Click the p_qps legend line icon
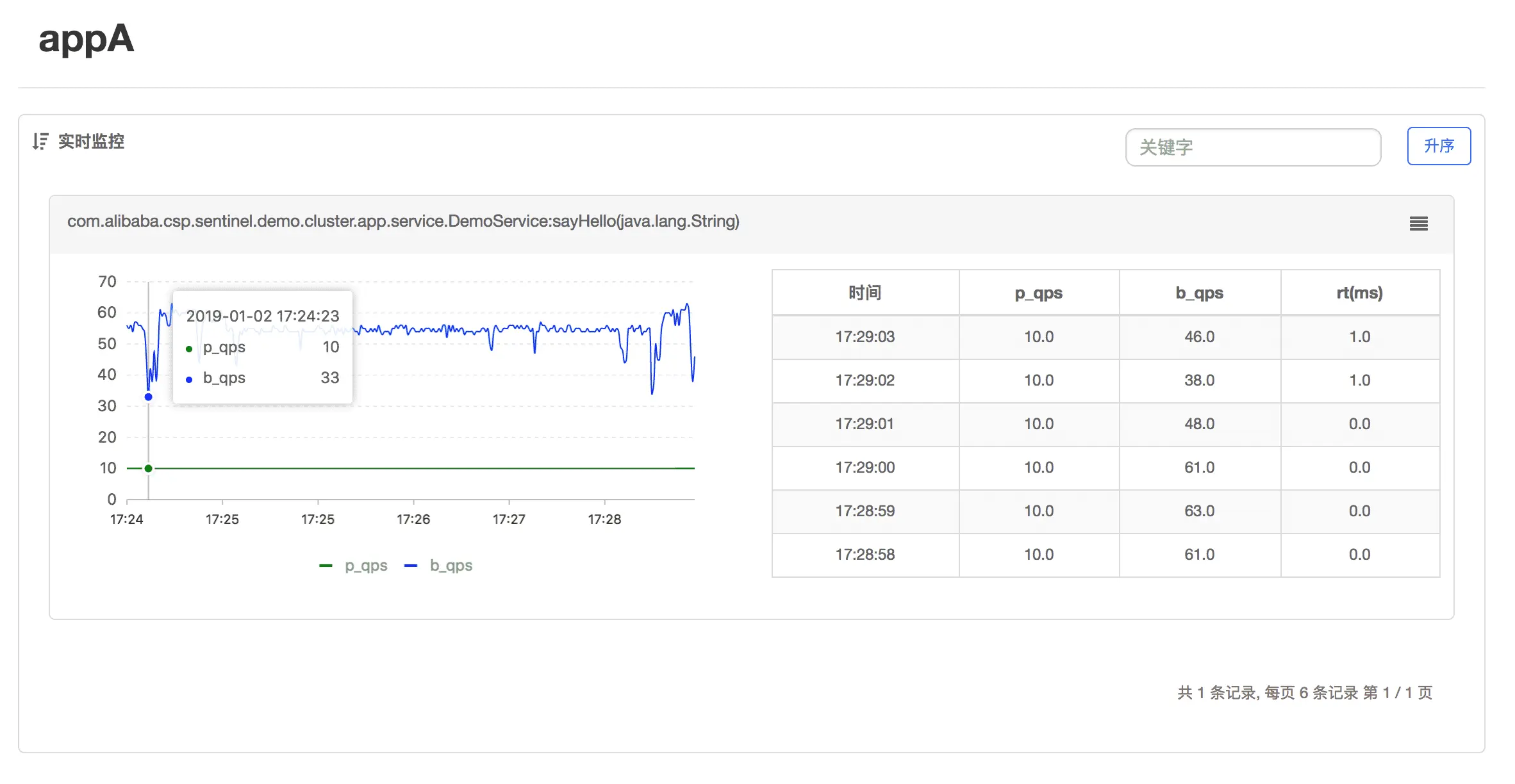 326,565
